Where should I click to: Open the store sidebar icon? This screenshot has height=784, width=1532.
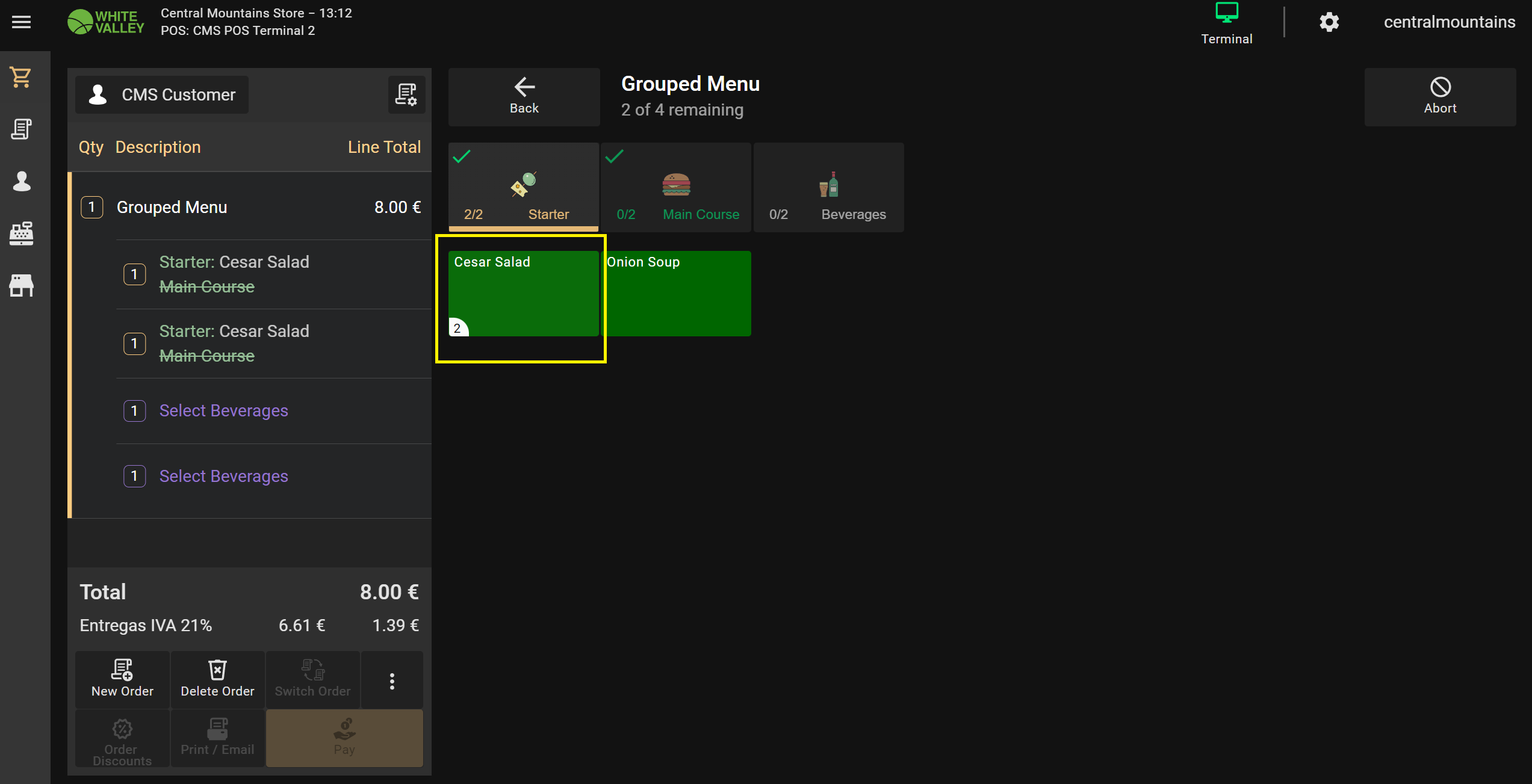pos(22,285)
